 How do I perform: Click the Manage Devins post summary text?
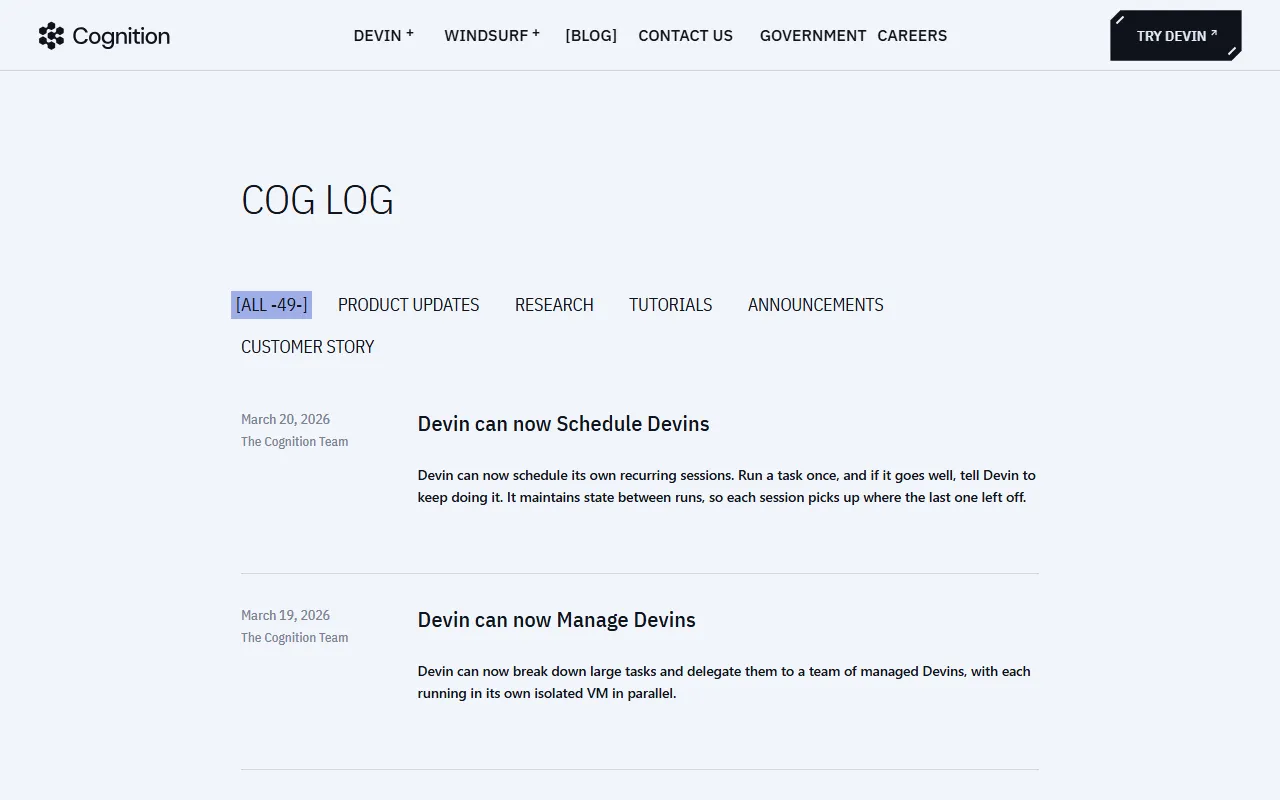[x=723, y=682]
